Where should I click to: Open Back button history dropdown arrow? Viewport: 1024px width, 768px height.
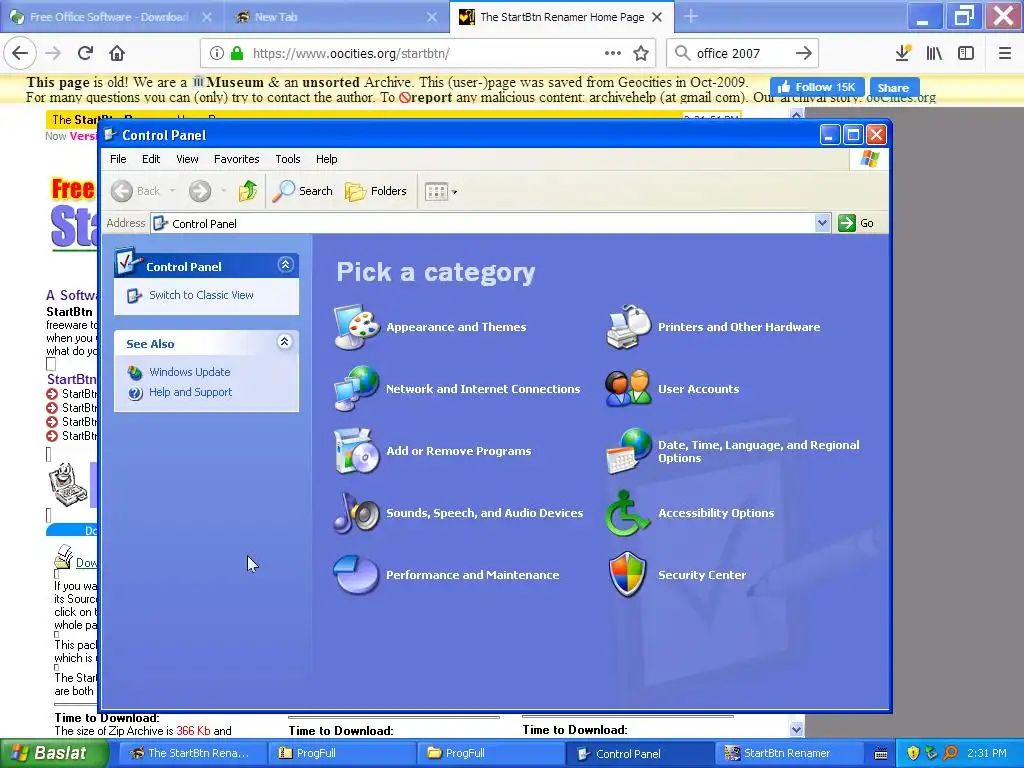172,191
